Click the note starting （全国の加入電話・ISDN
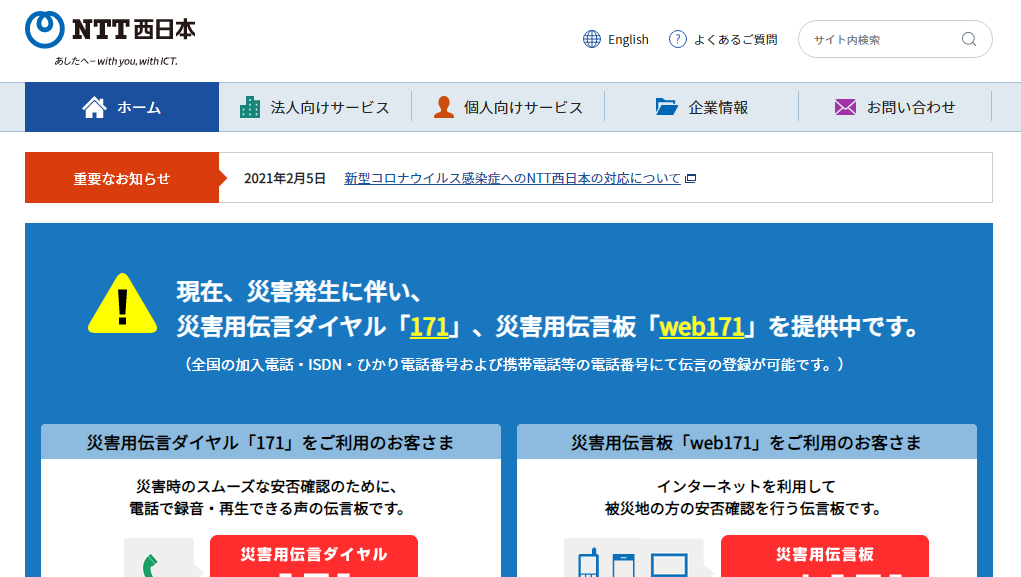Screen dimensions: 1021x577 point(514,364)
